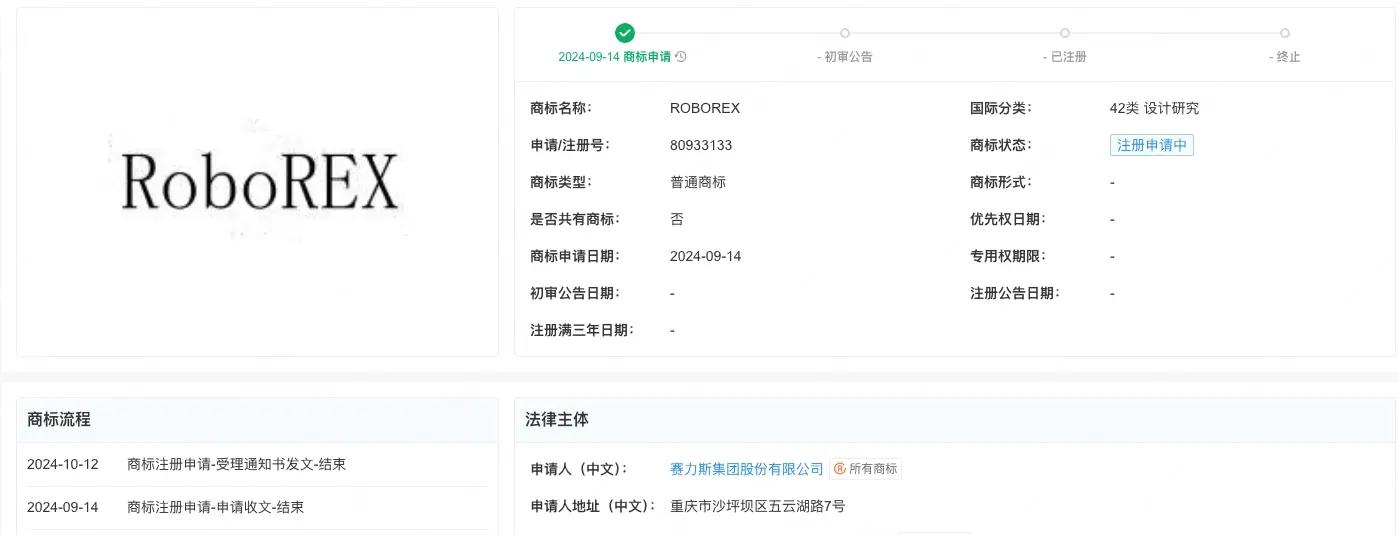Click the 申请/注册号 field label
1399x535 pixels.
click(x=570, y=145)
